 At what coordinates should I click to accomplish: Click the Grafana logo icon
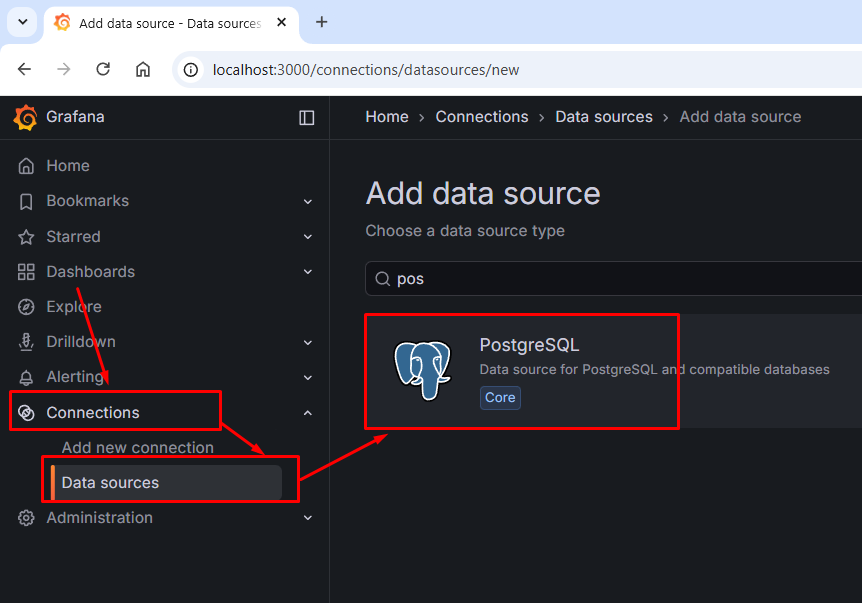click(x=26, y=118)
